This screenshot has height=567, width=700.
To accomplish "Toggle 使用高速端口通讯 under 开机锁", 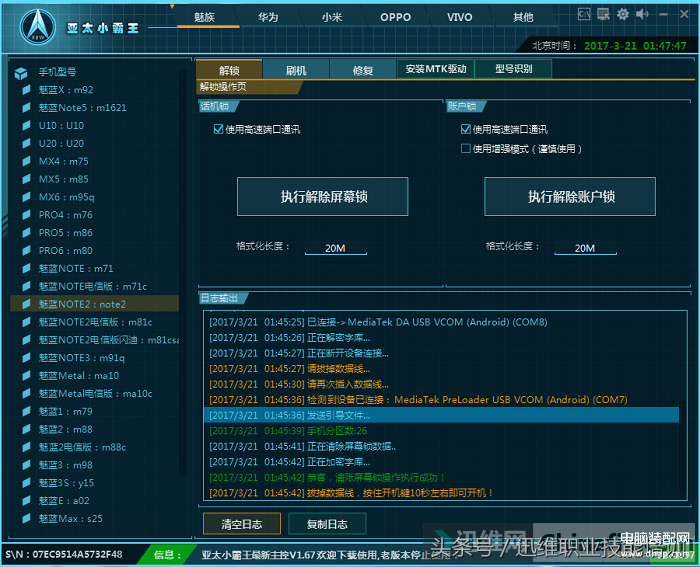I will click(x=219, y=129).
